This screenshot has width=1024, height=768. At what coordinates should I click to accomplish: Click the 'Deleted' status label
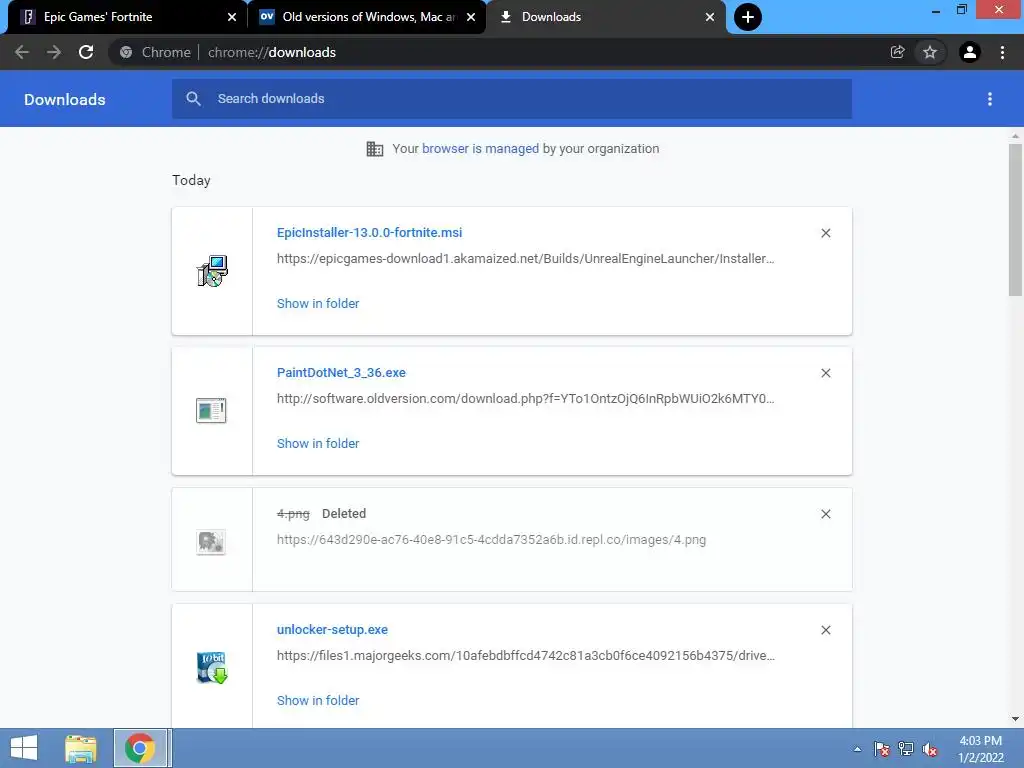tap(344, 514)
